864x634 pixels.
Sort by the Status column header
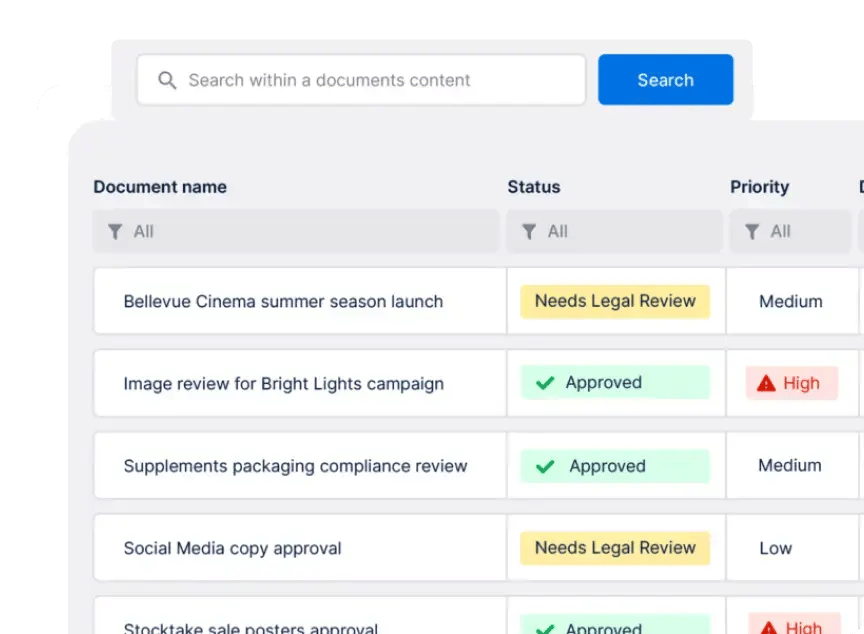533,187
